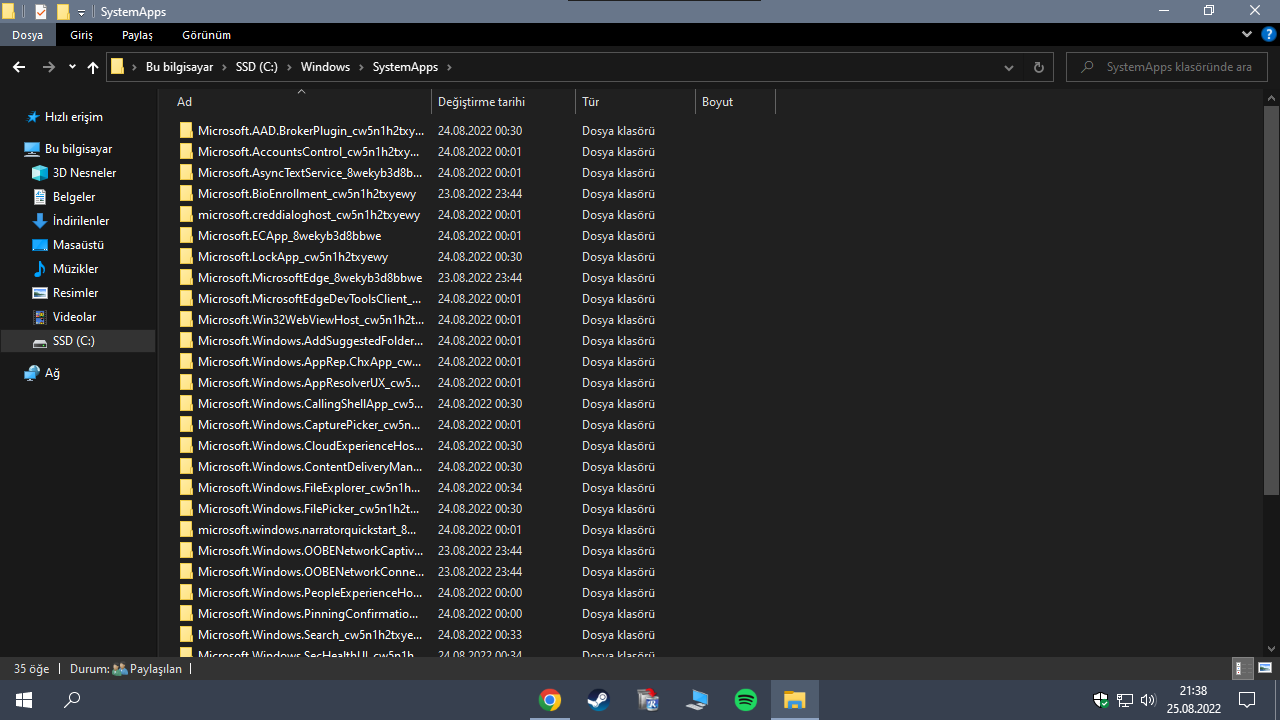
Task: Sort by the Değiştirme tarihi column
Action: (504, 102)
